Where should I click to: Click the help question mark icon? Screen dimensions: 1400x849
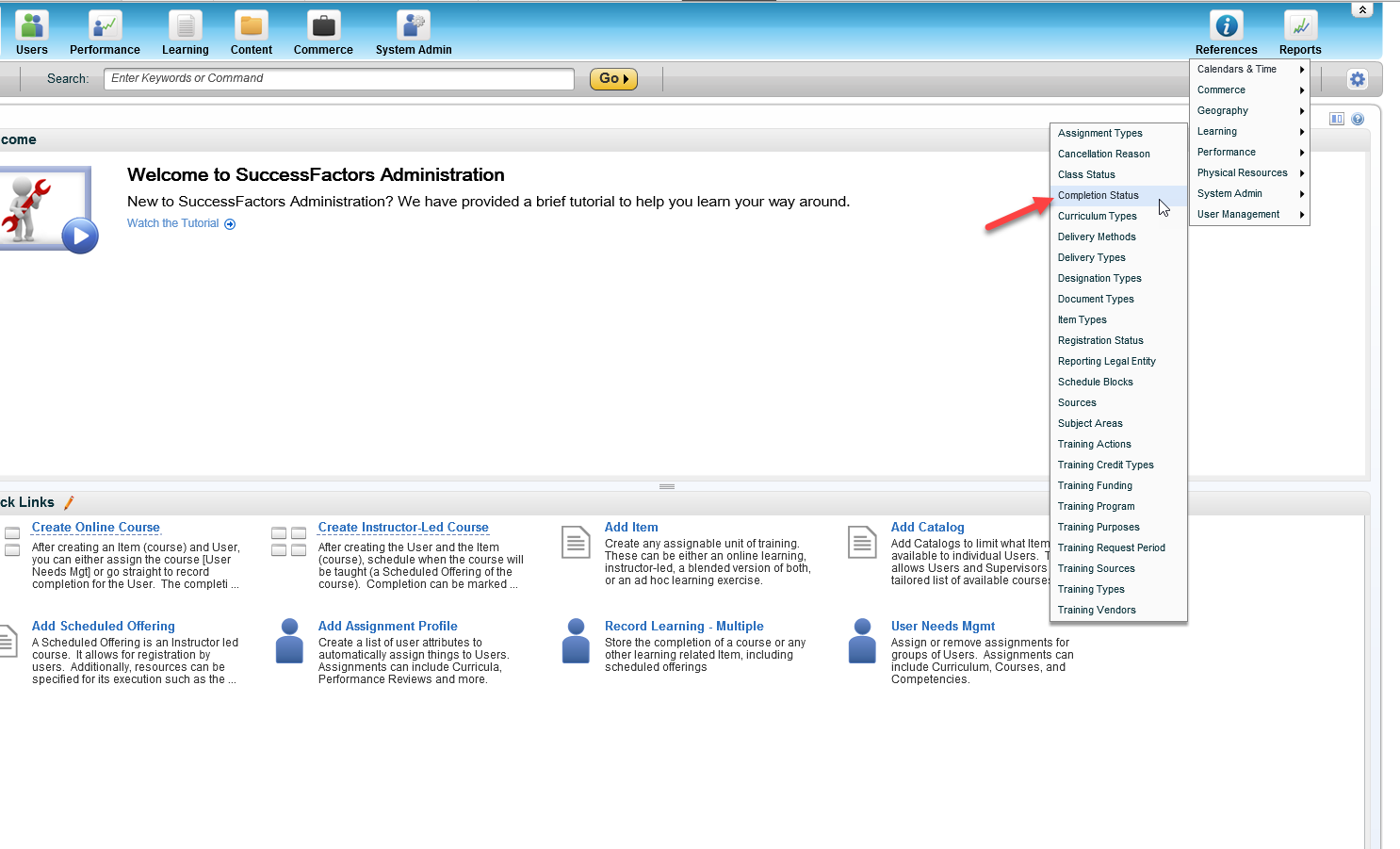(x=1358, y=119)
